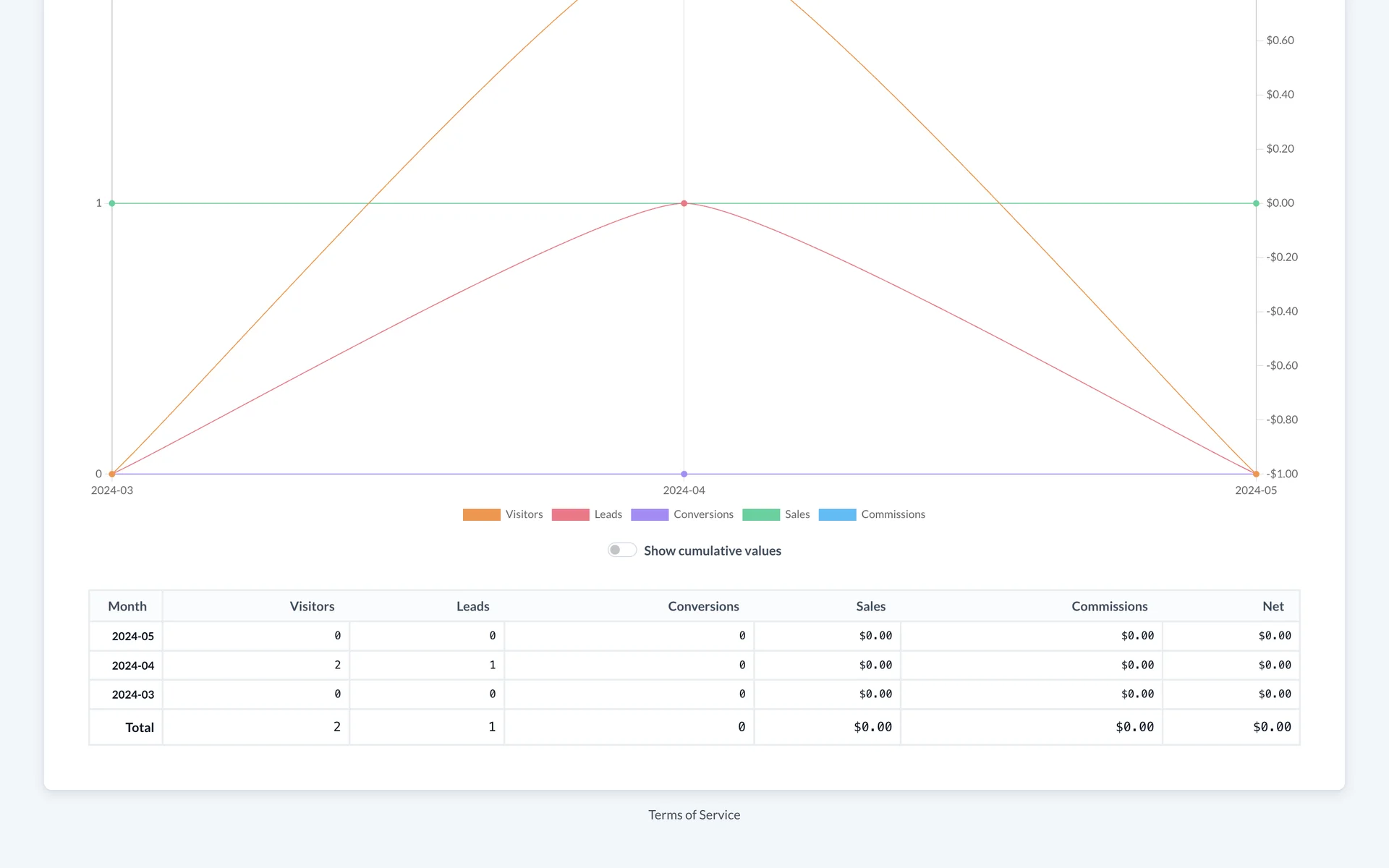Select the 2024-05 table row label
This screenshot has width=1389, height=868.
click(133, 637)
